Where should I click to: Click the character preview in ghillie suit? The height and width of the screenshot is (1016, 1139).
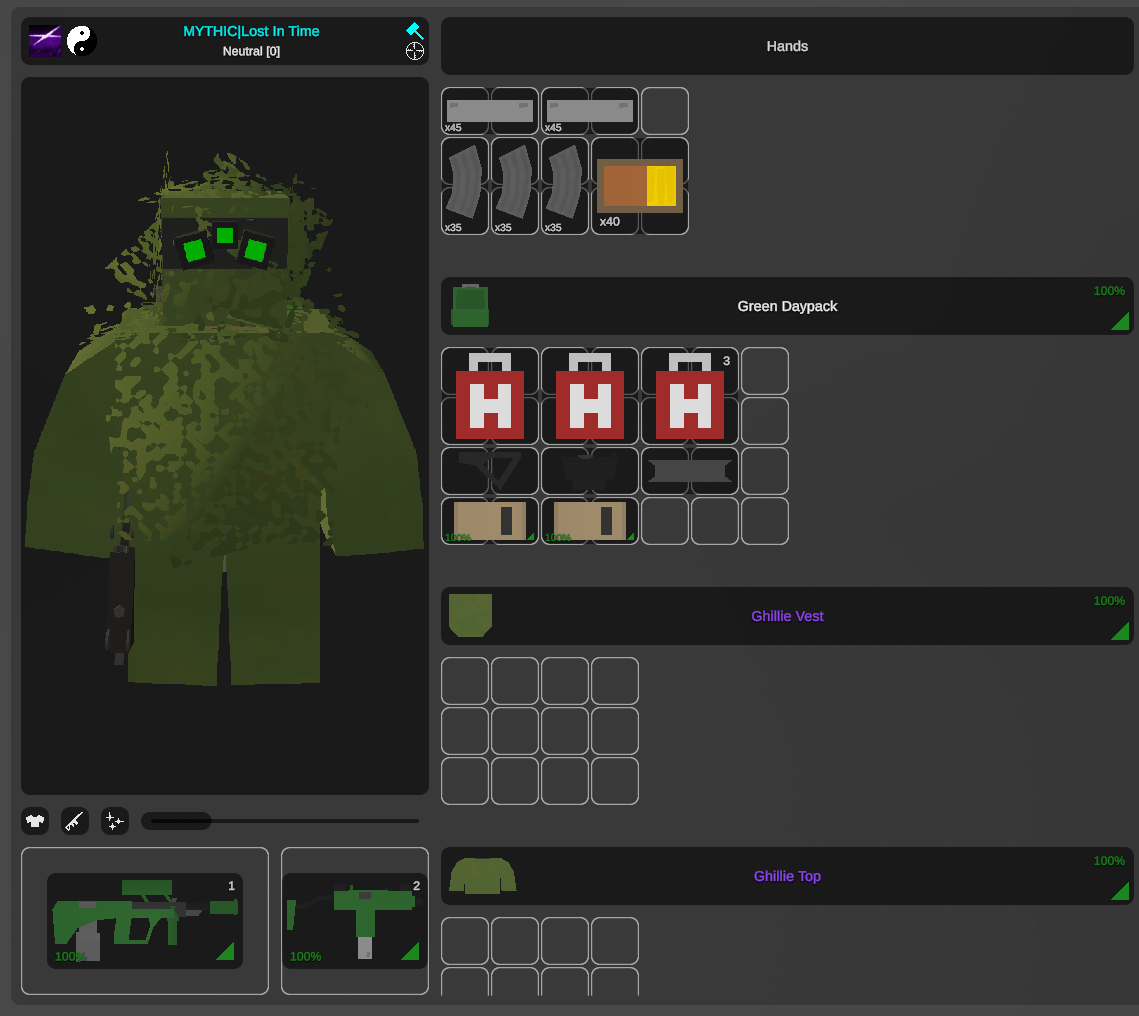point(225,436)
